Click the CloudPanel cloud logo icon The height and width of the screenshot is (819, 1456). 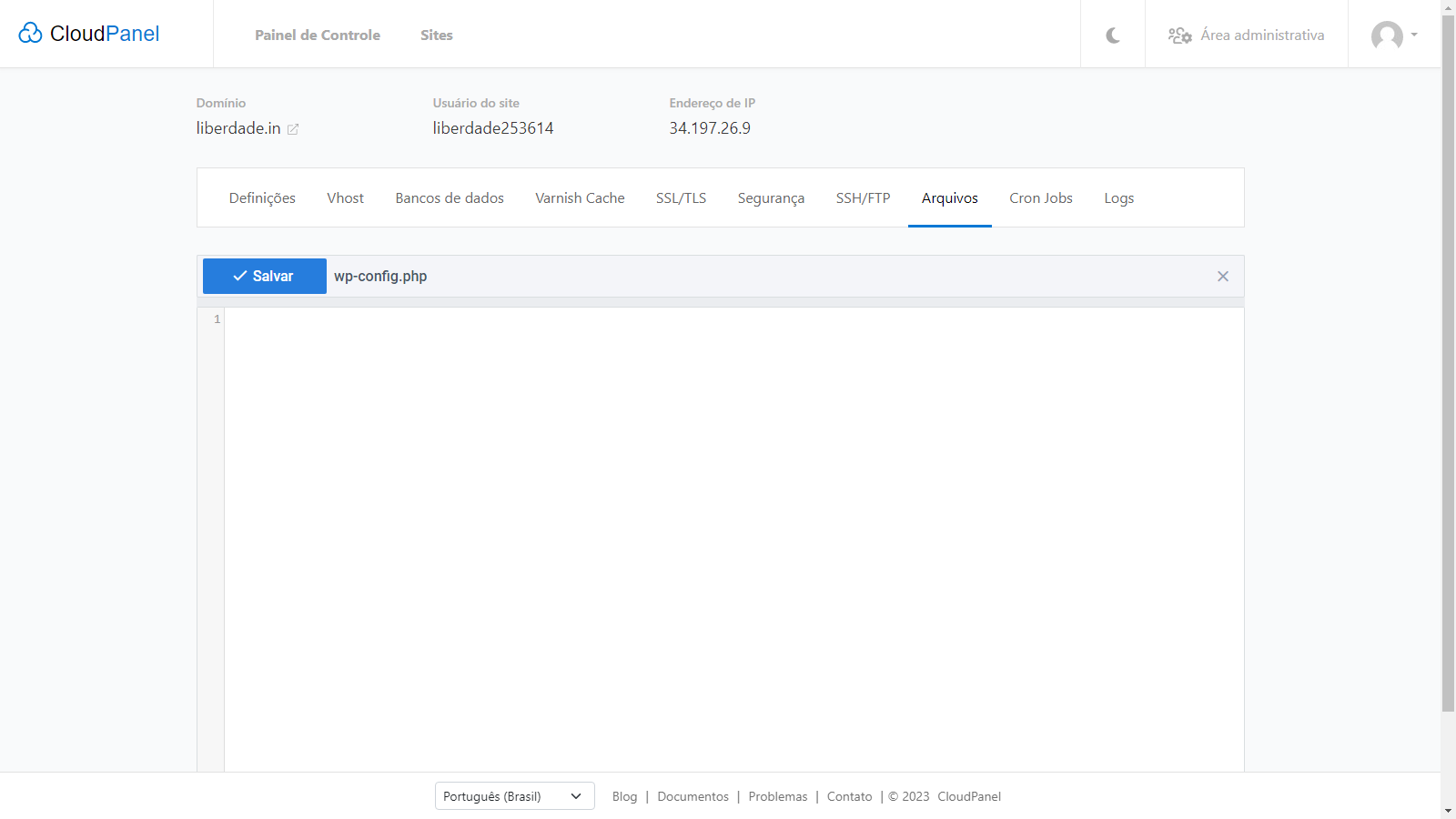(x=32, y=33)
